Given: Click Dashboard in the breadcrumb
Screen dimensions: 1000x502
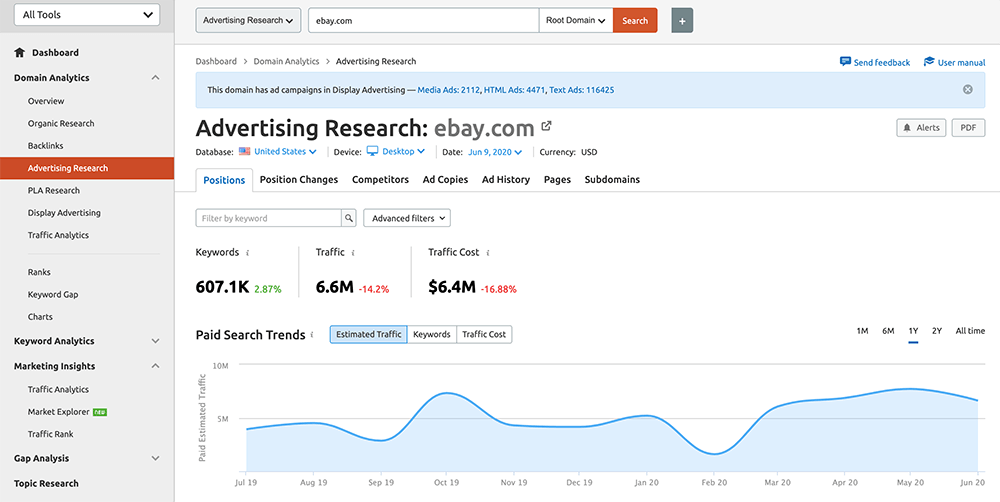Looking at the screenshot, I should pos(216,61).
